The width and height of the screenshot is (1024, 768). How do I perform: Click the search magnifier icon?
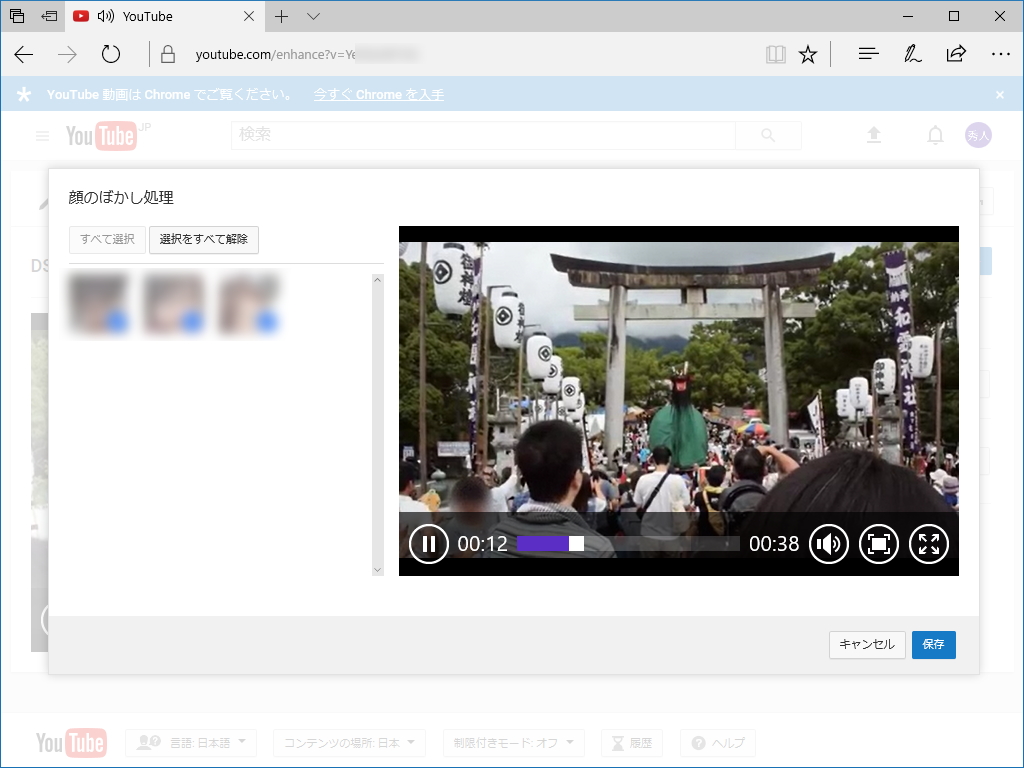768,135
